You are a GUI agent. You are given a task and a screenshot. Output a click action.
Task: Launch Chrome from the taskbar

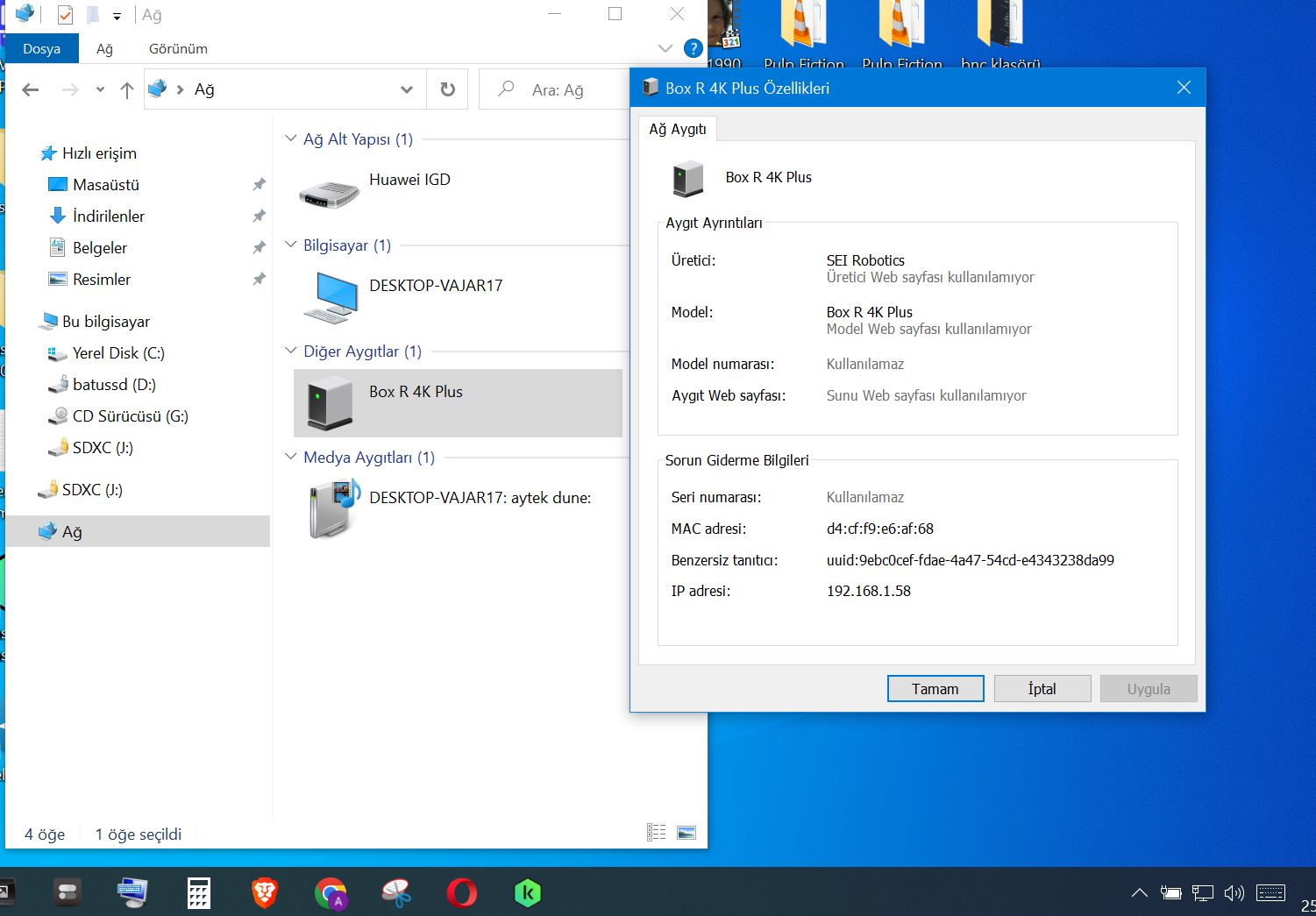331,893
